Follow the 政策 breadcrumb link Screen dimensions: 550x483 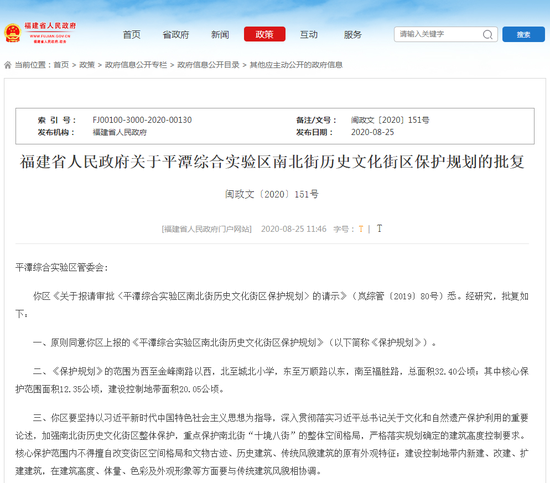pos(87,65)
